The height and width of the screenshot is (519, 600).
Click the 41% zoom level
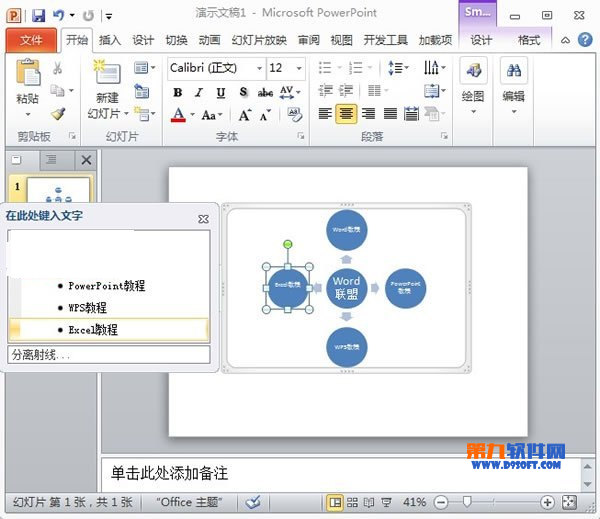pyautogui.click(x=414, y=502)
